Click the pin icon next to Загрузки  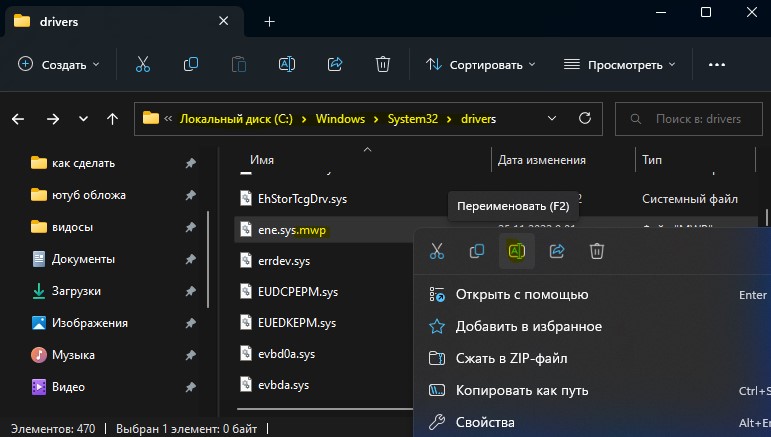[190, 291]
